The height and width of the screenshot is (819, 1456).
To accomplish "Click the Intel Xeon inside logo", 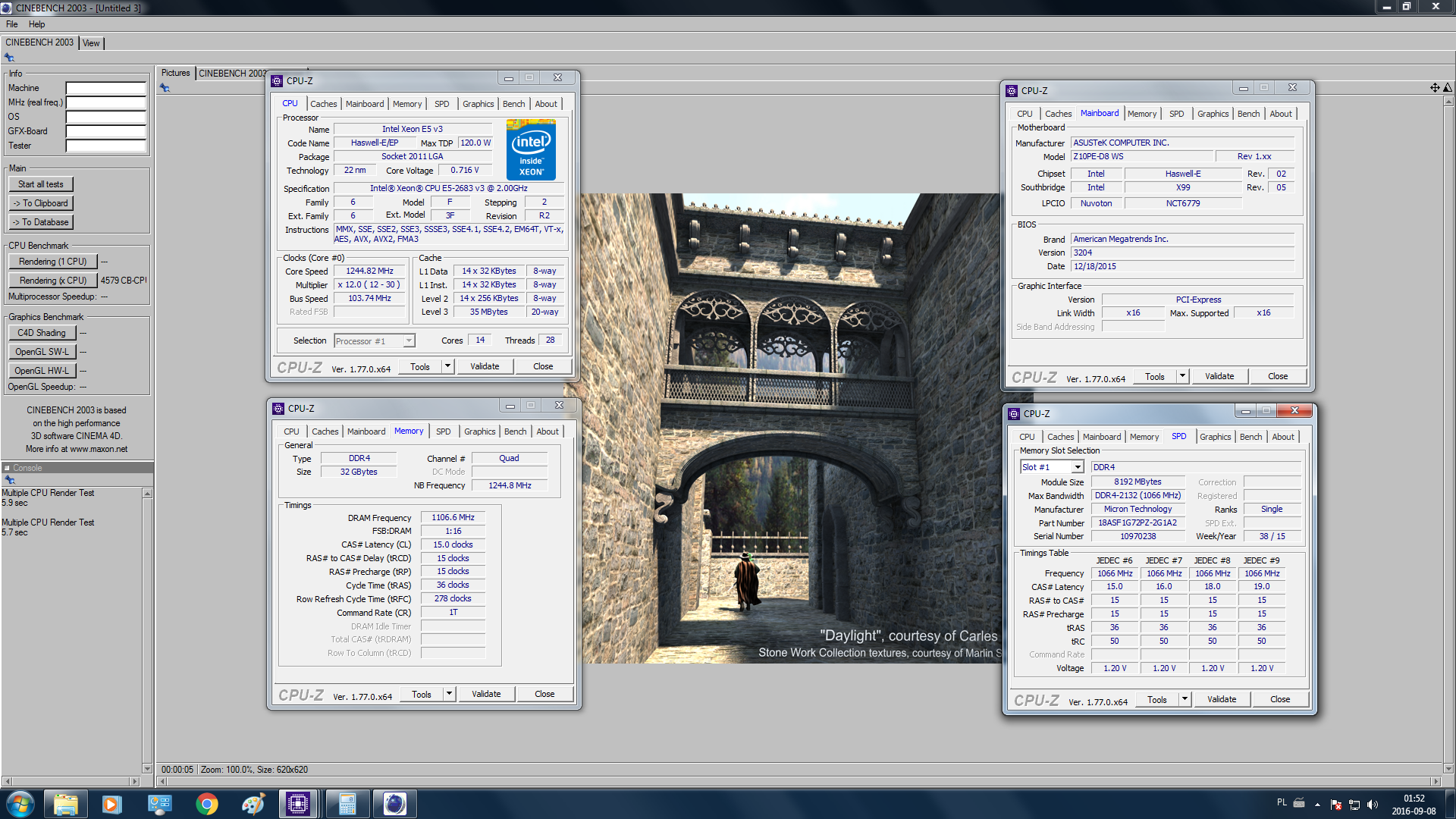I will [x=531, y=149].
